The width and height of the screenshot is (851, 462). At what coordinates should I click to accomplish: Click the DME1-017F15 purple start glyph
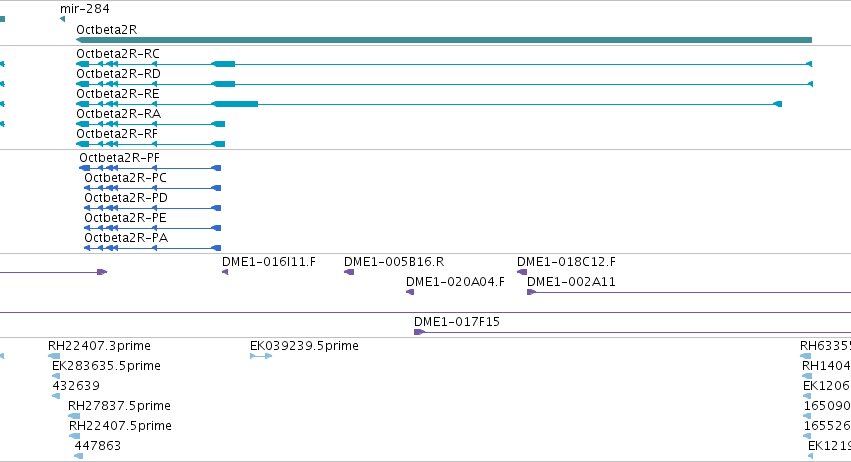[419, 332]
